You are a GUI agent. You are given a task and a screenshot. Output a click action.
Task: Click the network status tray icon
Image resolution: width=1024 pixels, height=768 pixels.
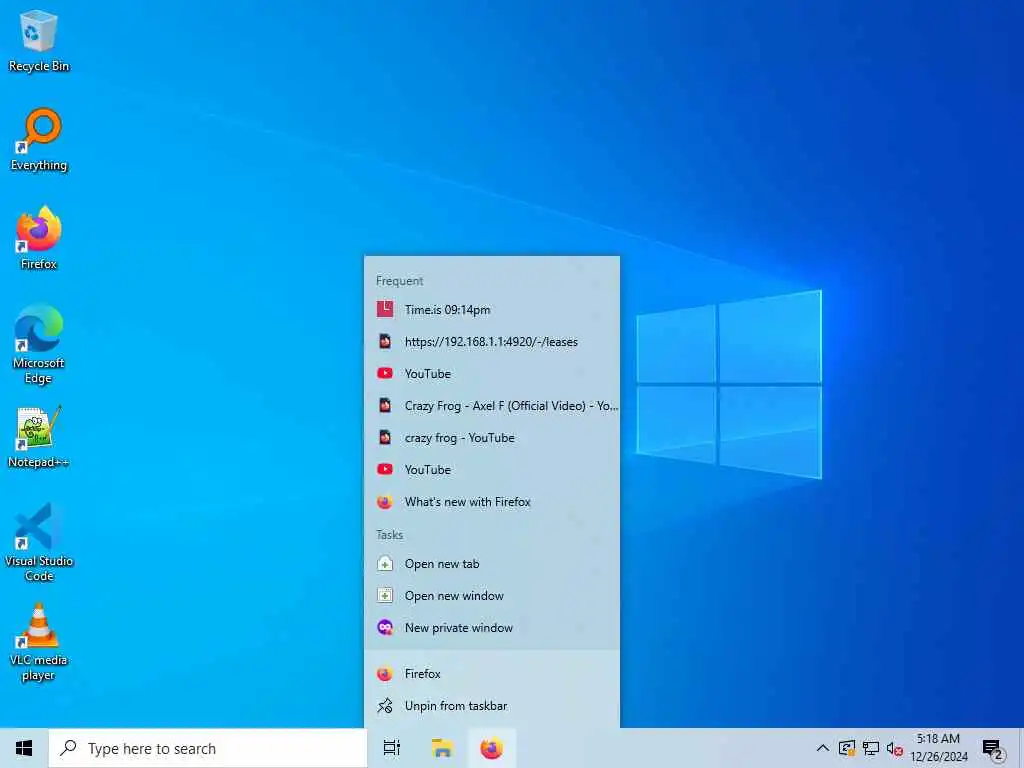click(x=871, y=748)
